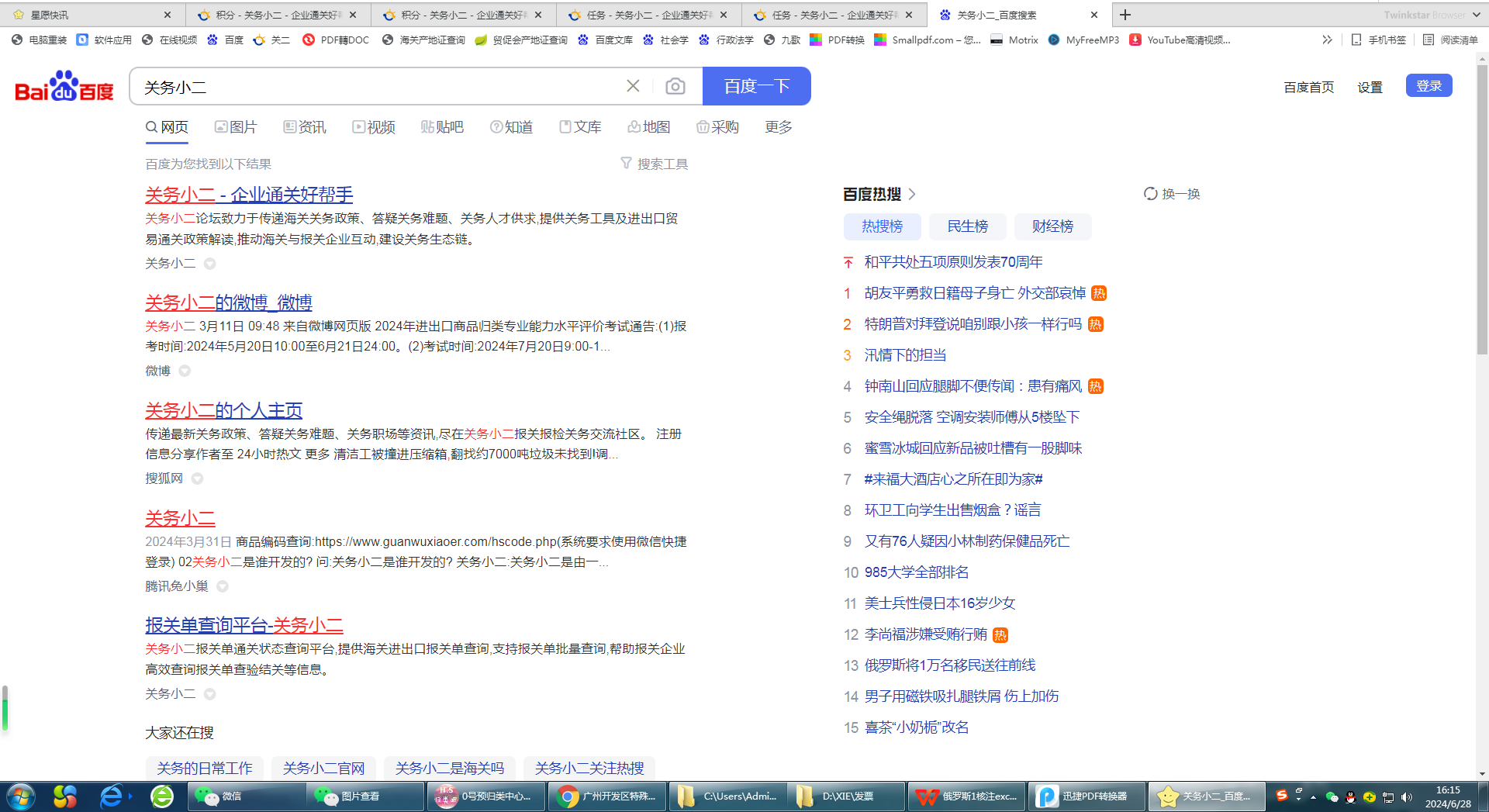Open 海关产地证查询 bookmark

[x=423, y=40]
